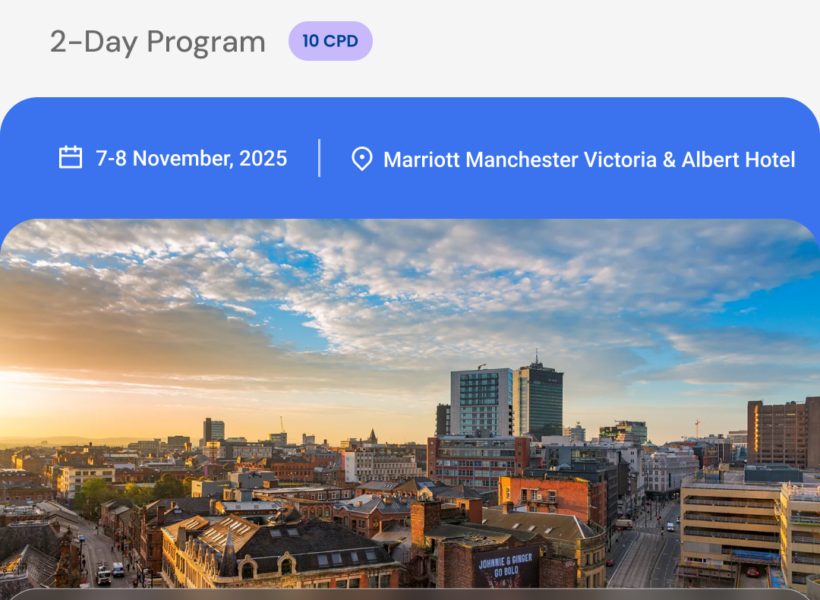820x600 pixels.
Task: Click the 7-8 November, 2025 date text
Action: click(191, 158)
